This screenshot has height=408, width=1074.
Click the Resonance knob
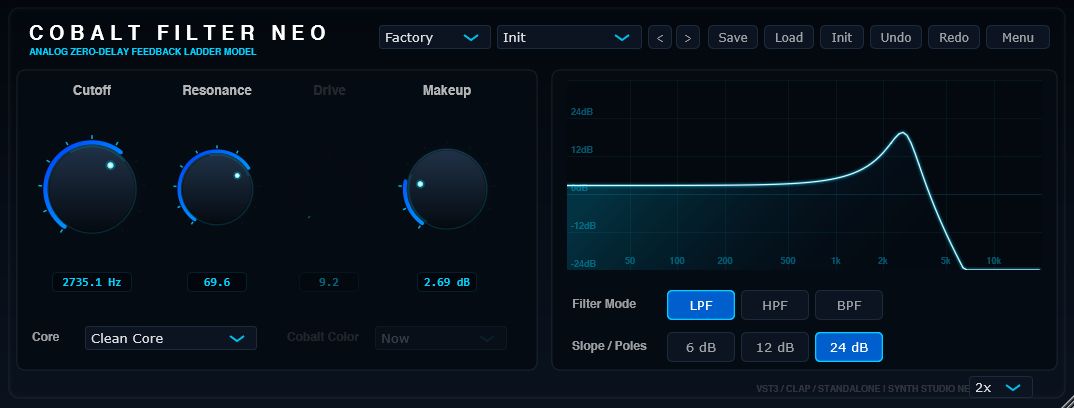216,188
